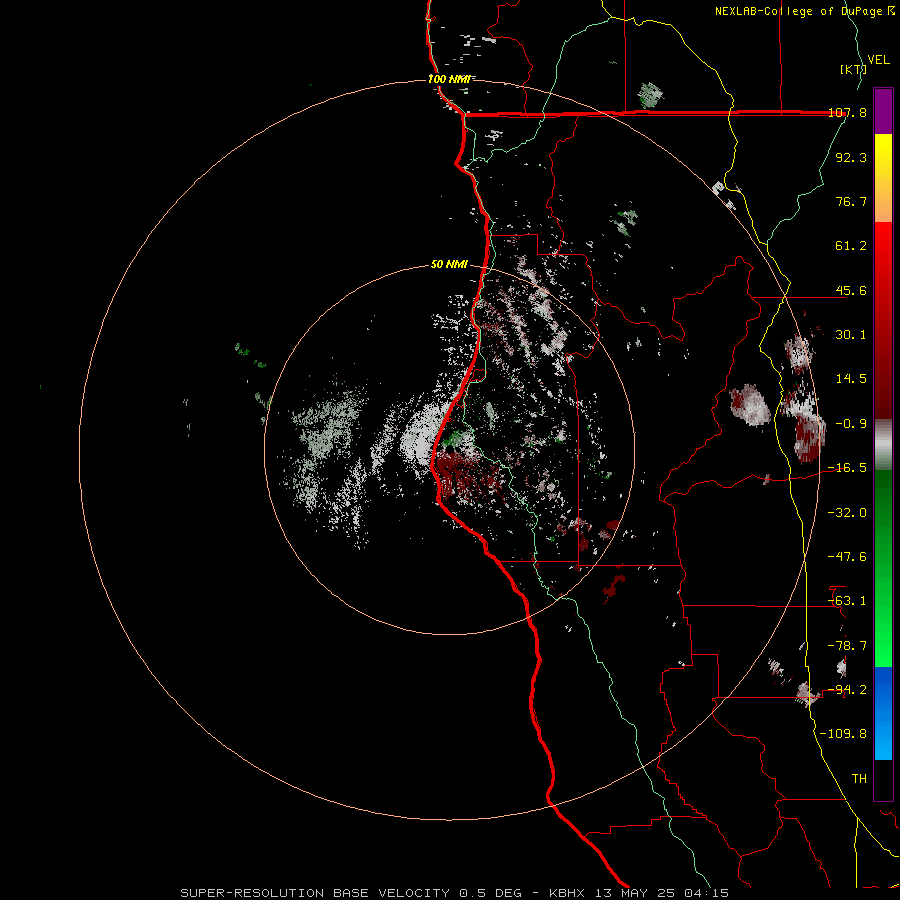Click the 61.2 legend value
This screenshot has width=900, height=900.
click(x=851, y=246)
